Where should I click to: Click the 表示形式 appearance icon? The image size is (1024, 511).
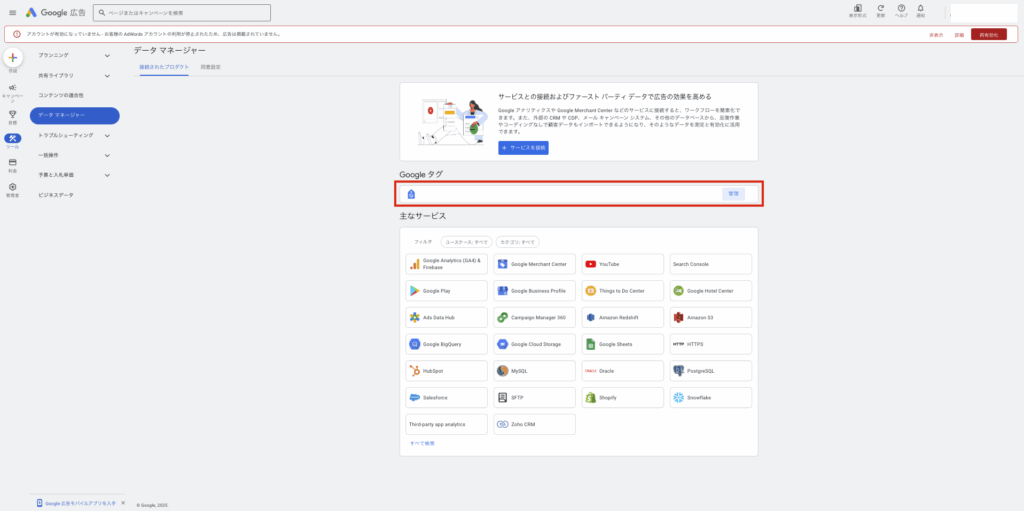pyautogui.click(x=857, y=10)
